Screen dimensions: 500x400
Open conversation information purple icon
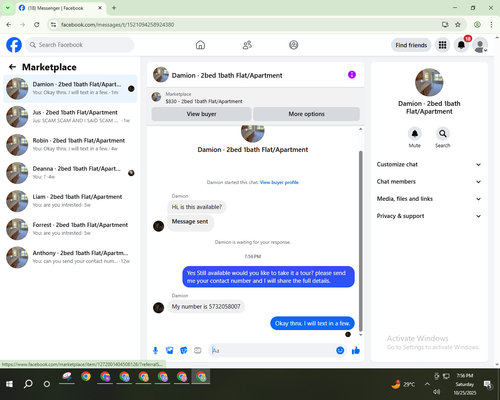click(x=352, y=75)
